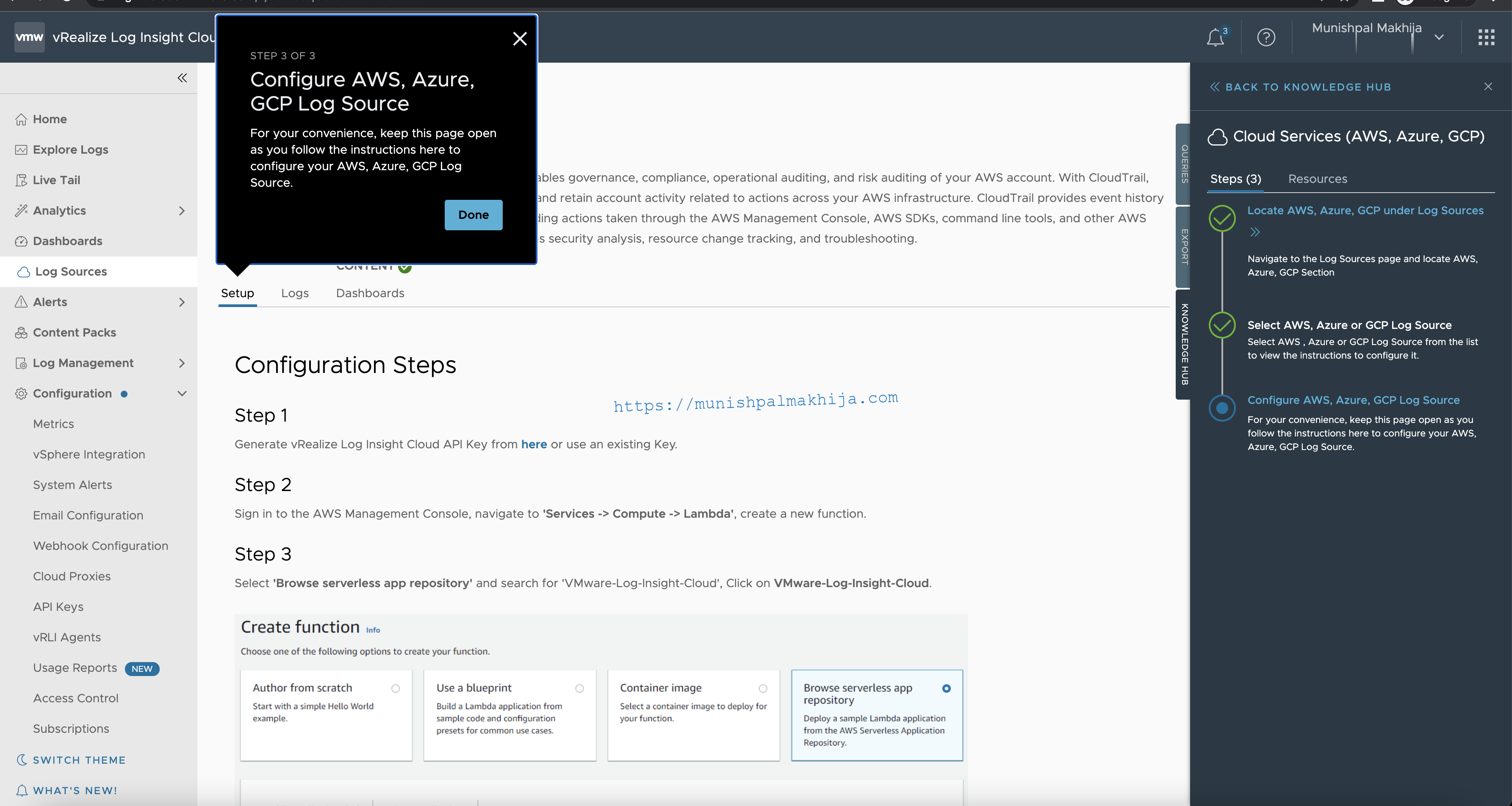Open the Munishpal Makhija user dropdown
The height and width of the screenshot is (806, 1512).
1439,37
